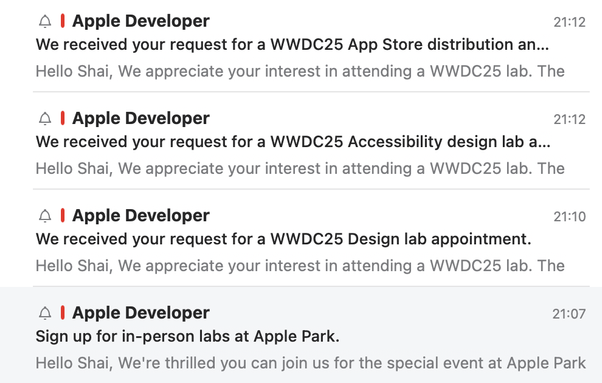Screen dimensions: 602x383
Task: Click red flag marker on Apple Park labs email
Action: (x=63, y=312)
